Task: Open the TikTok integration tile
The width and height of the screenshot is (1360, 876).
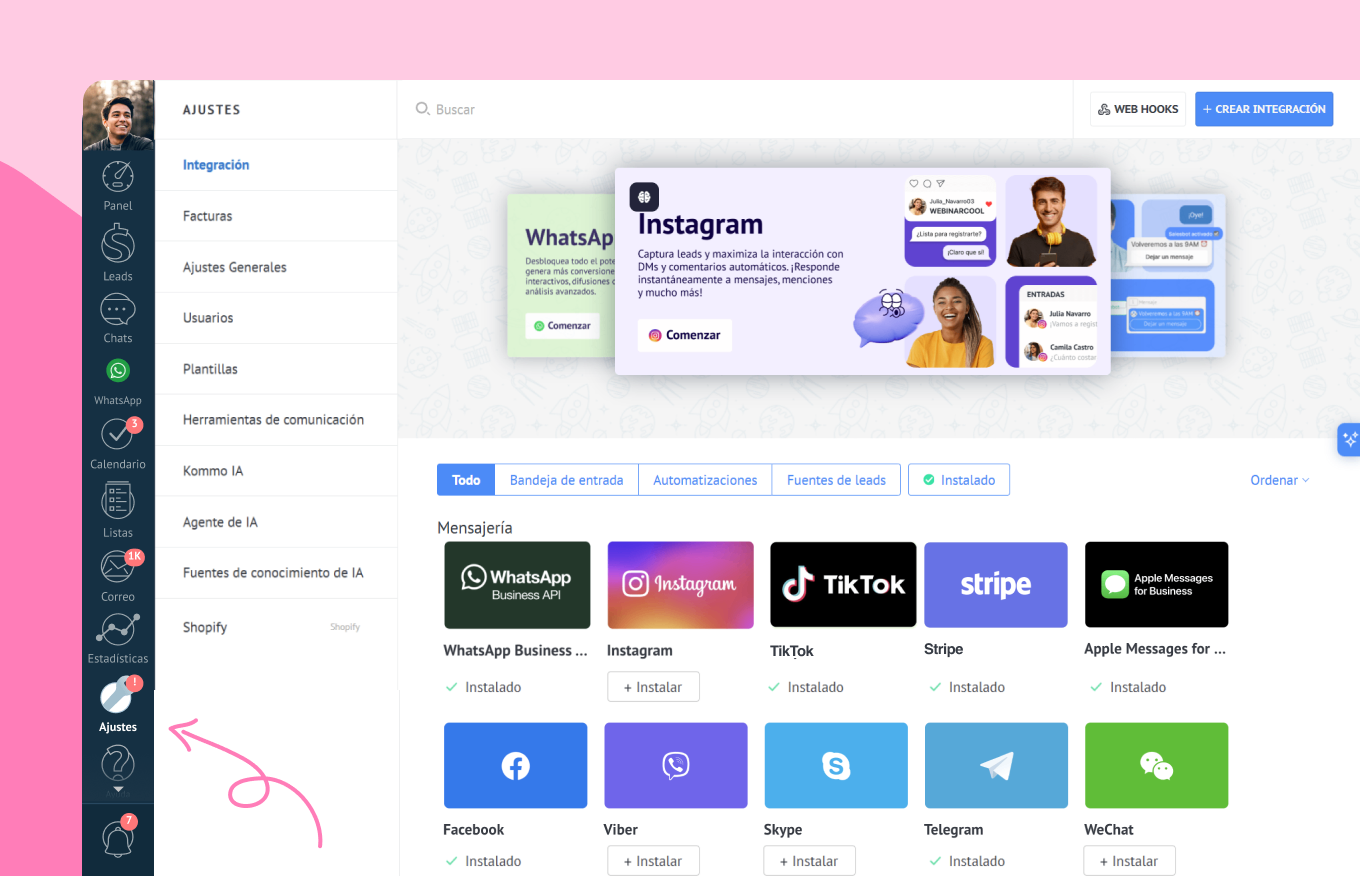Action: (x=843, y=585)
